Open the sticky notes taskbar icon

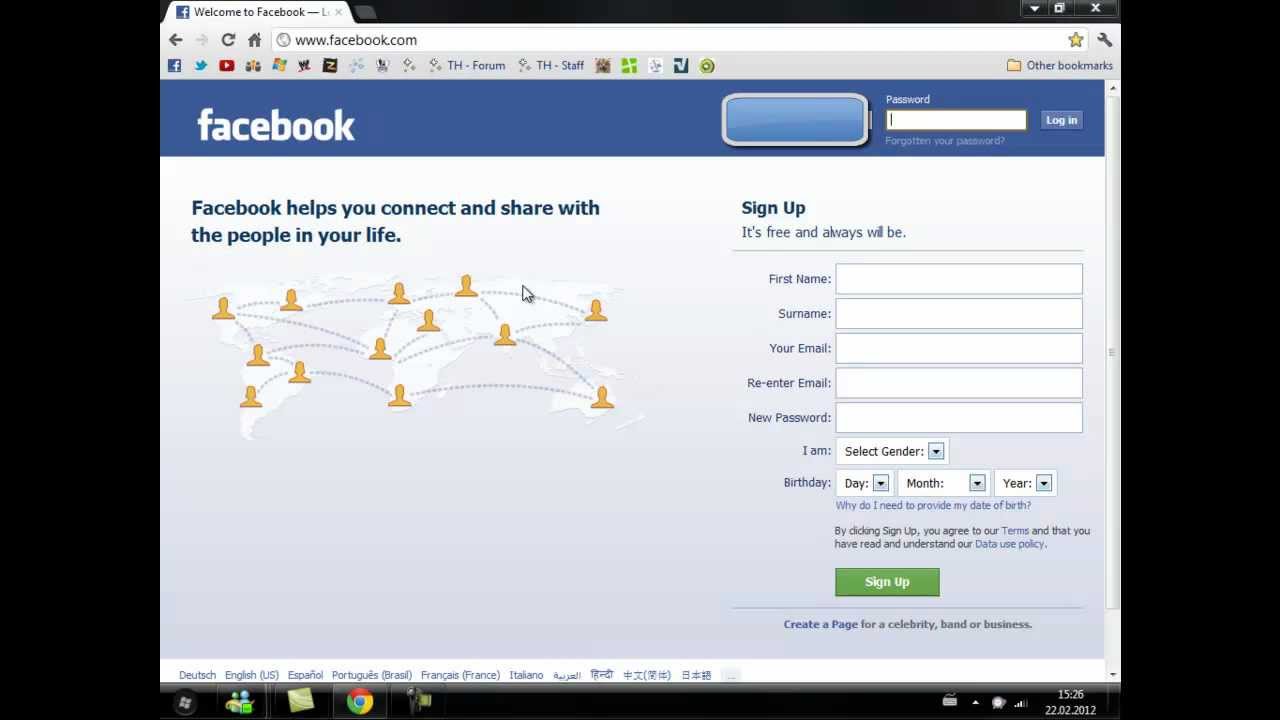pyautogui.click(x=301, y=702)
